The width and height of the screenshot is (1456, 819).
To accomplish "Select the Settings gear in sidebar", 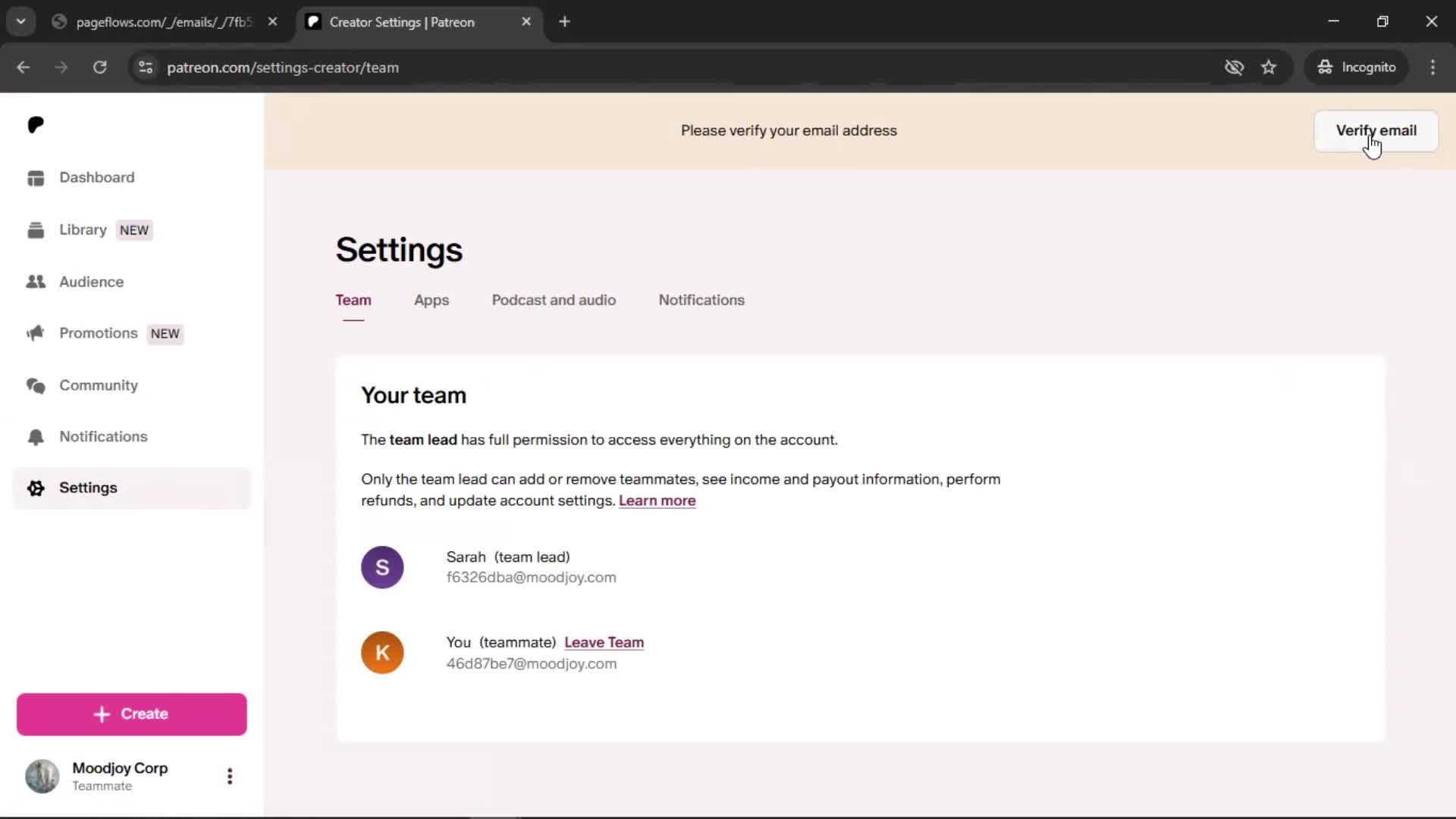I will [x=36, y=488].
